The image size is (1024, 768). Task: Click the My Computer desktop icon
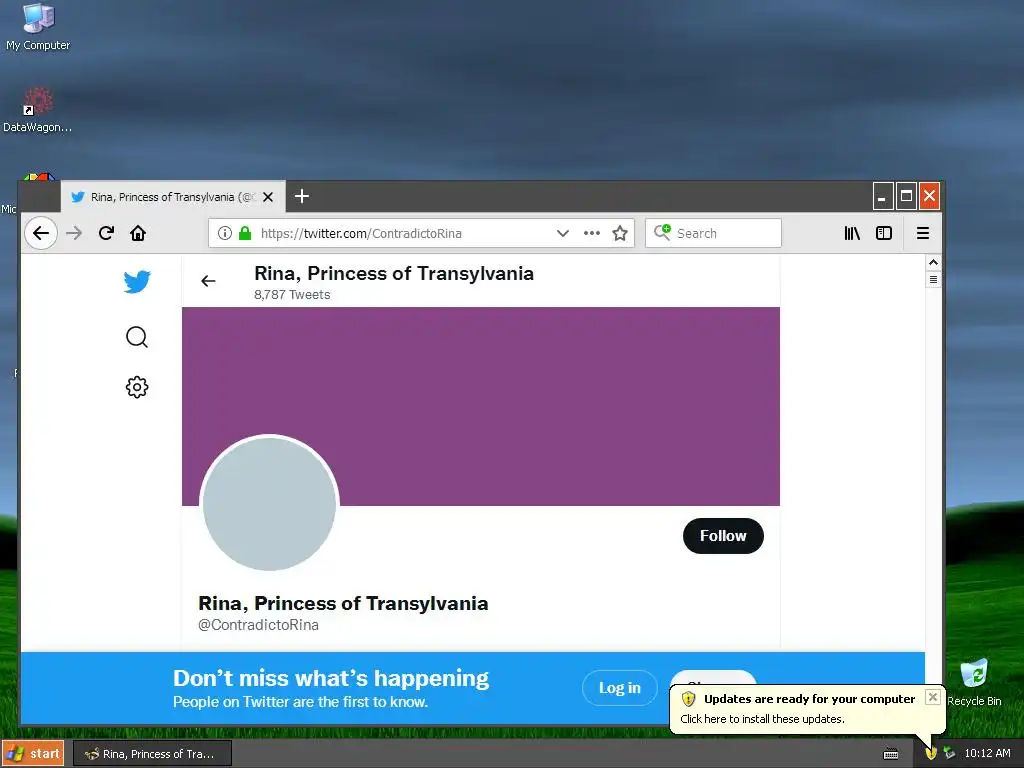point(38,27)
